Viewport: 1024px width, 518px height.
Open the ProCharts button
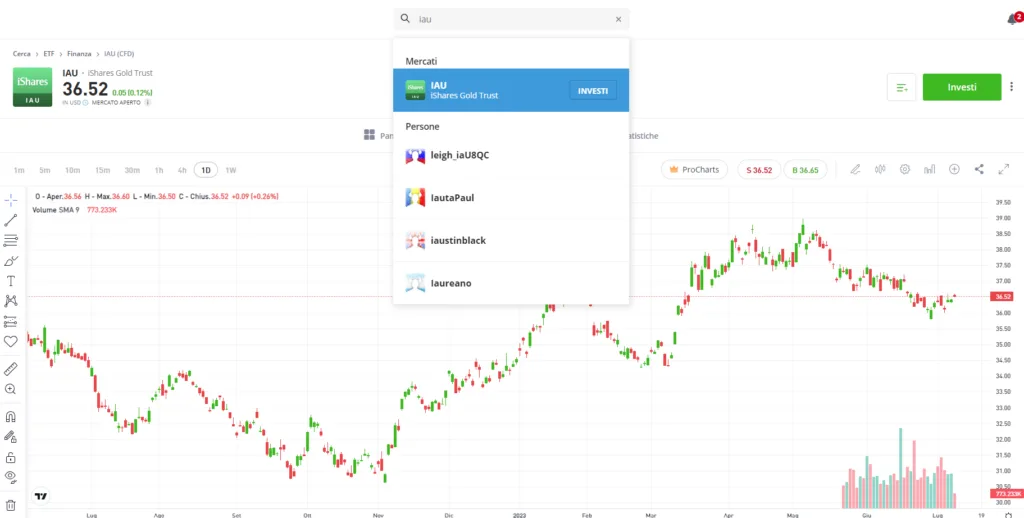[x=694, y=170]
